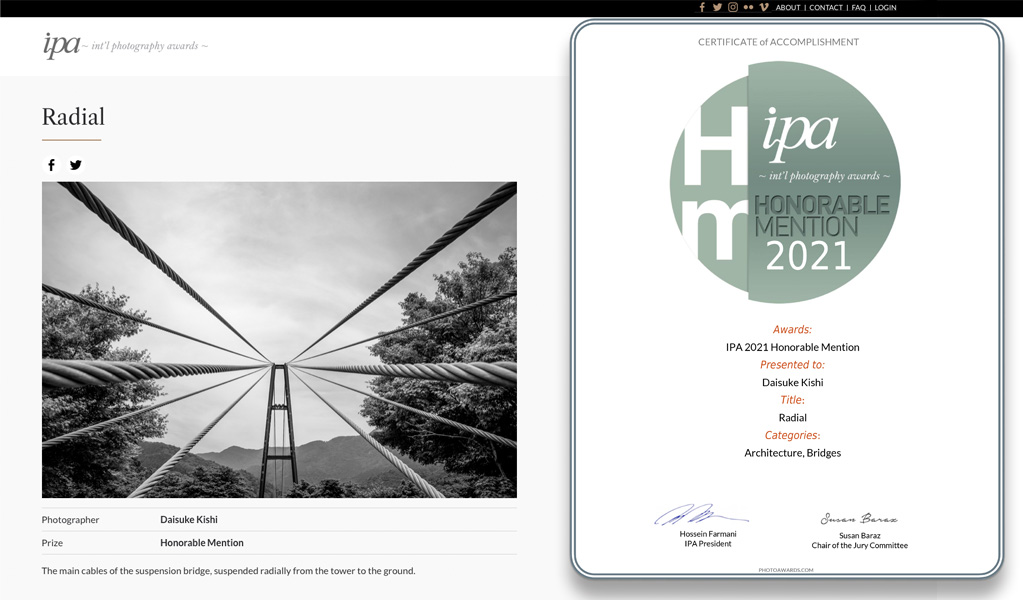Click photographer name Daisuke Kishi
Image resolution: width=1023 pixels, height=600 pixels.
pyautogui.click(x=189, y=520)
